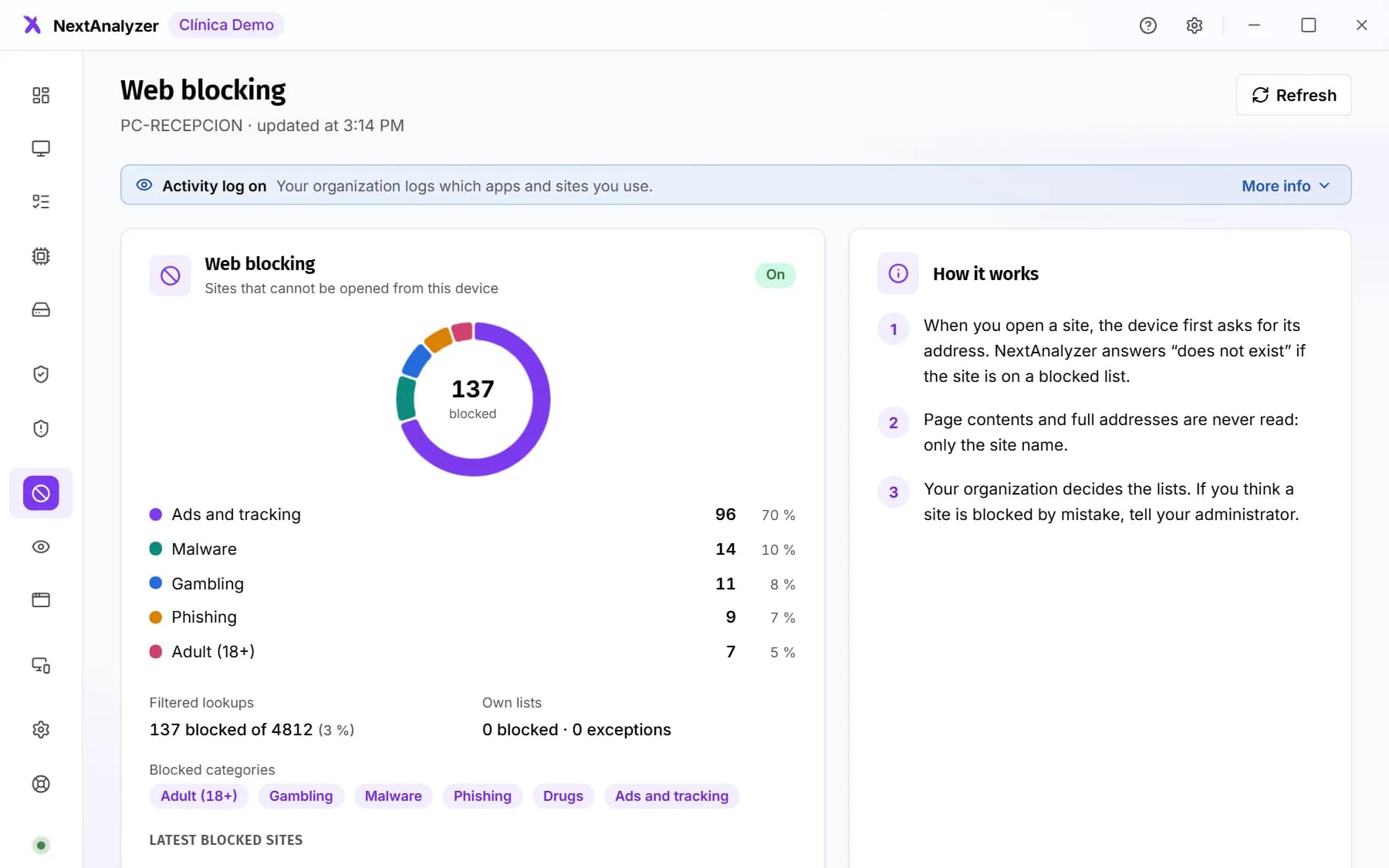Open the processor chip icon in sidebar
The image size is (1389, 868).
[41, 256]
